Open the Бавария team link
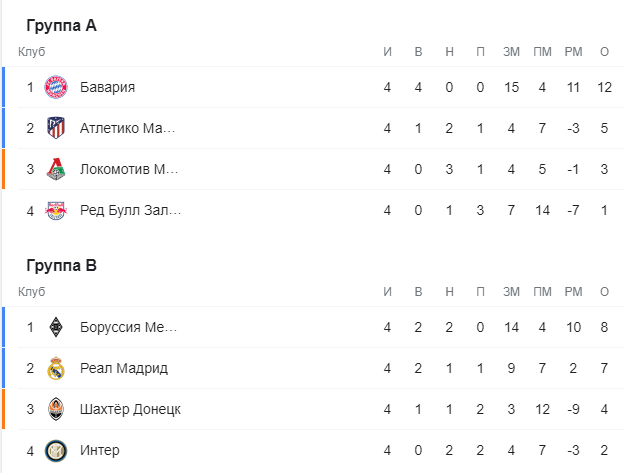Screen dimensions: 625x473 tap(107, 87)
